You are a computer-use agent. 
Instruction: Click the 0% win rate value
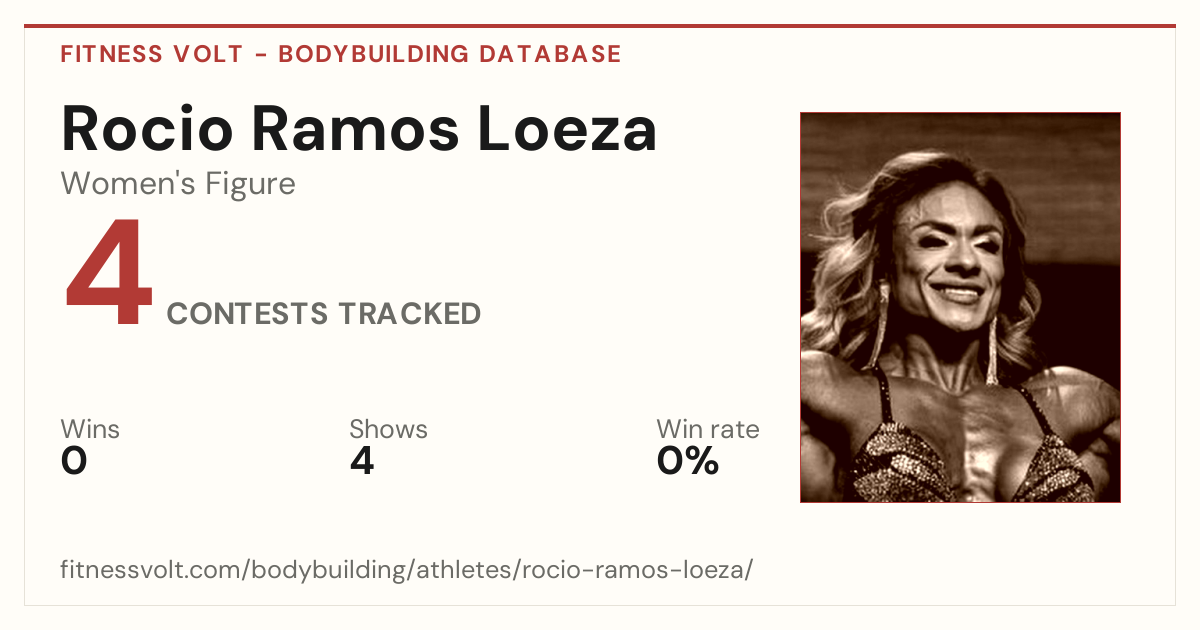pyautogui.click(x=688, y=461)
